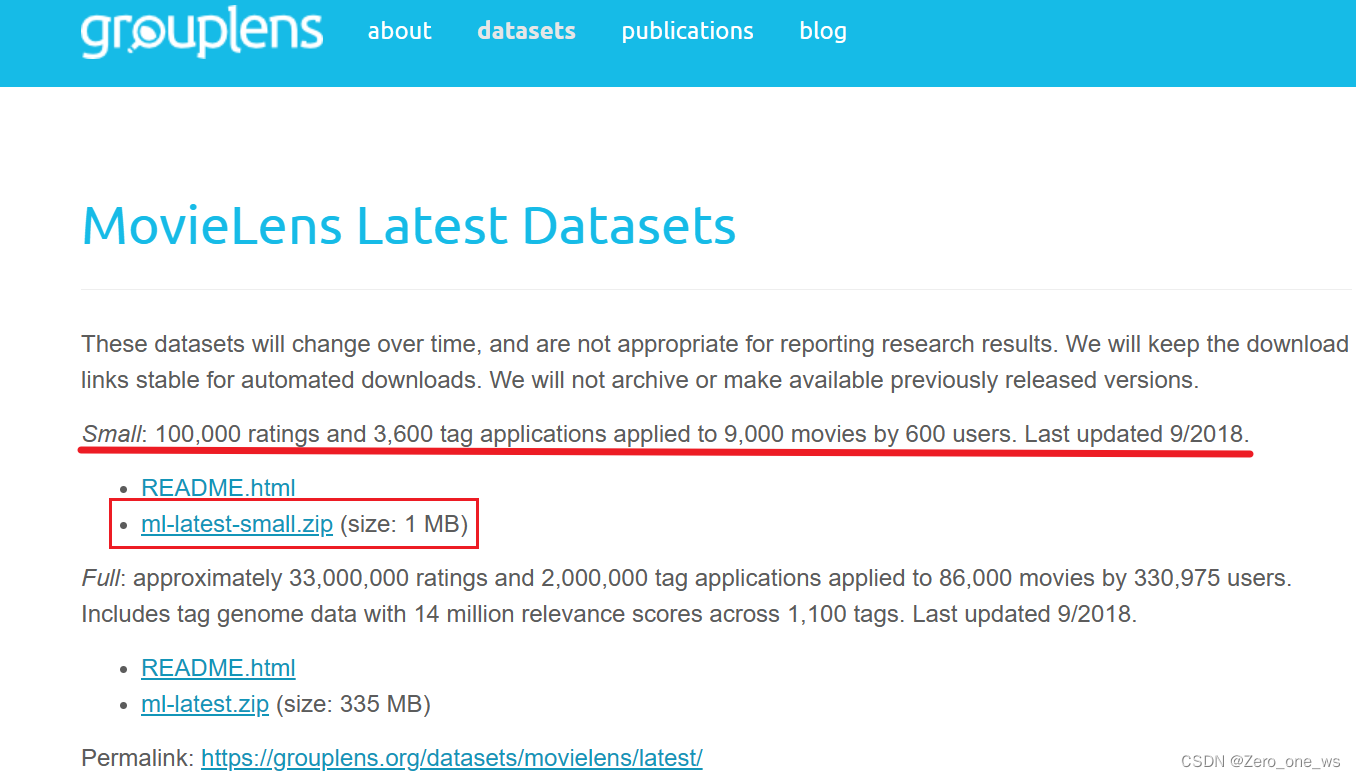1356x779 pixels.
Task: Click the italic word Small
Action: coord(112,434)
